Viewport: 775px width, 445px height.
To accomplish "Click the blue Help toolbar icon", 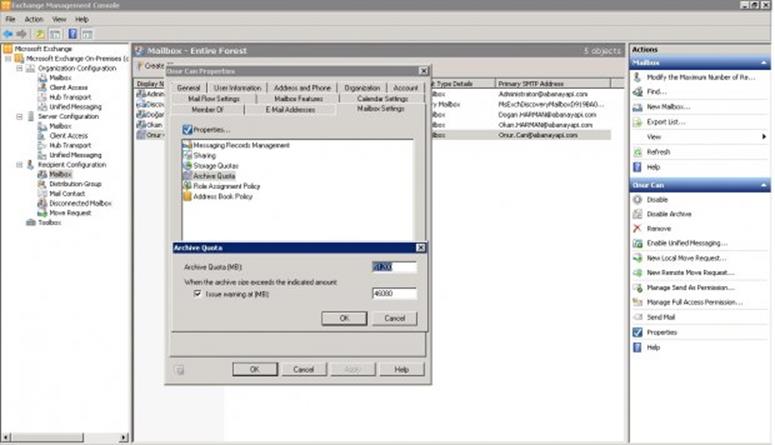I will [x=73, y=34].
